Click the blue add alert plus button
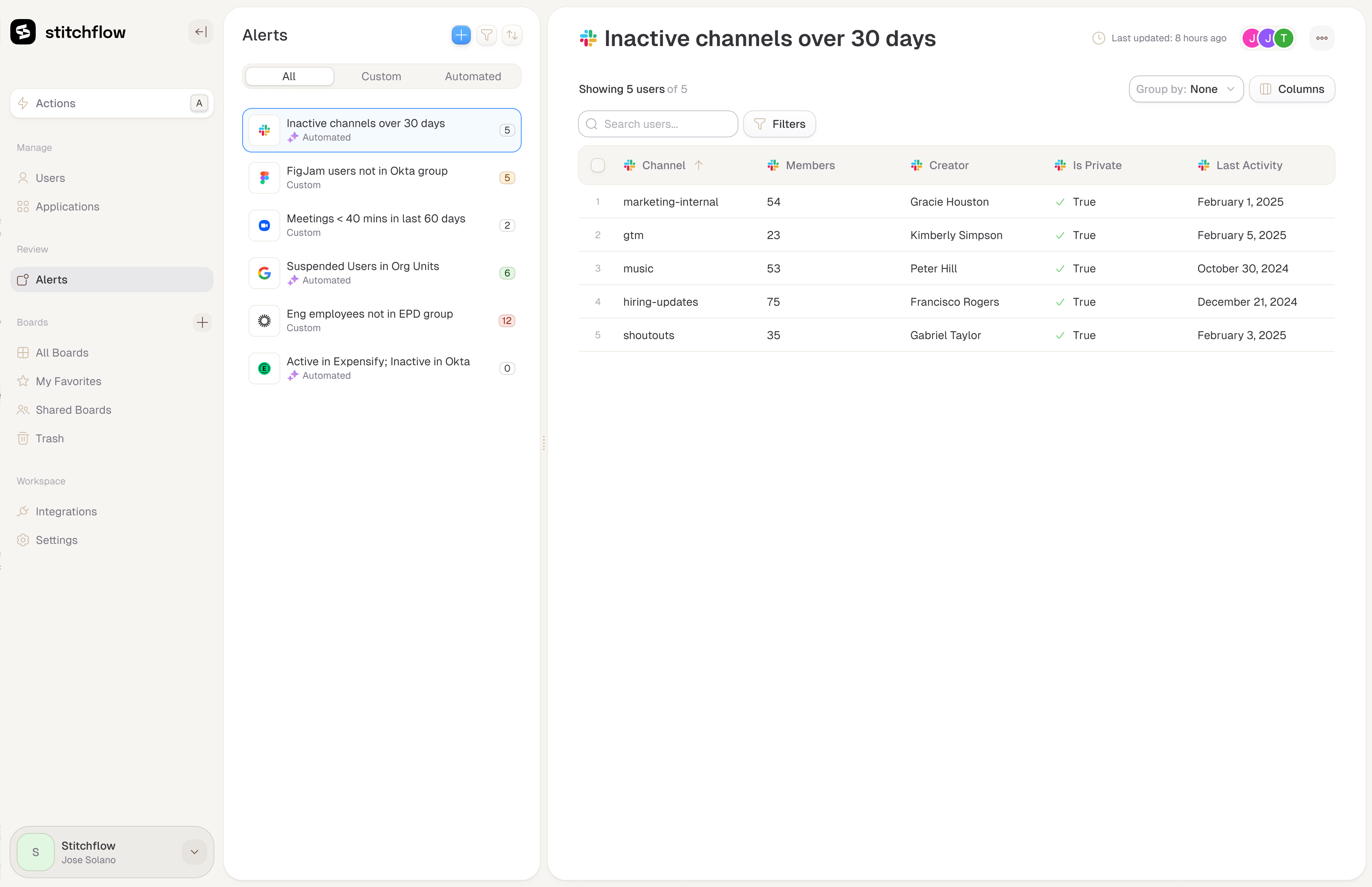Viewport: 1372px width, 887px height. [461, 35]
